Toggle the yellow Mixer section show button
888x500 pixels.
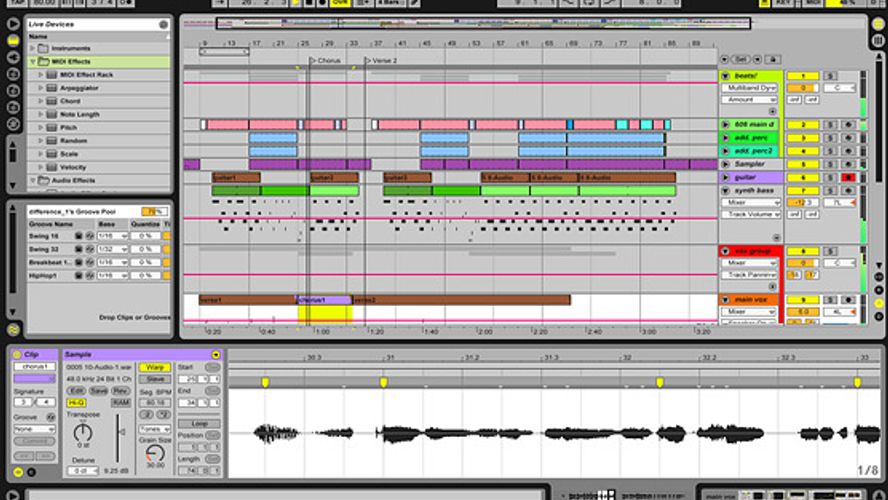click(x=878, y=304)
